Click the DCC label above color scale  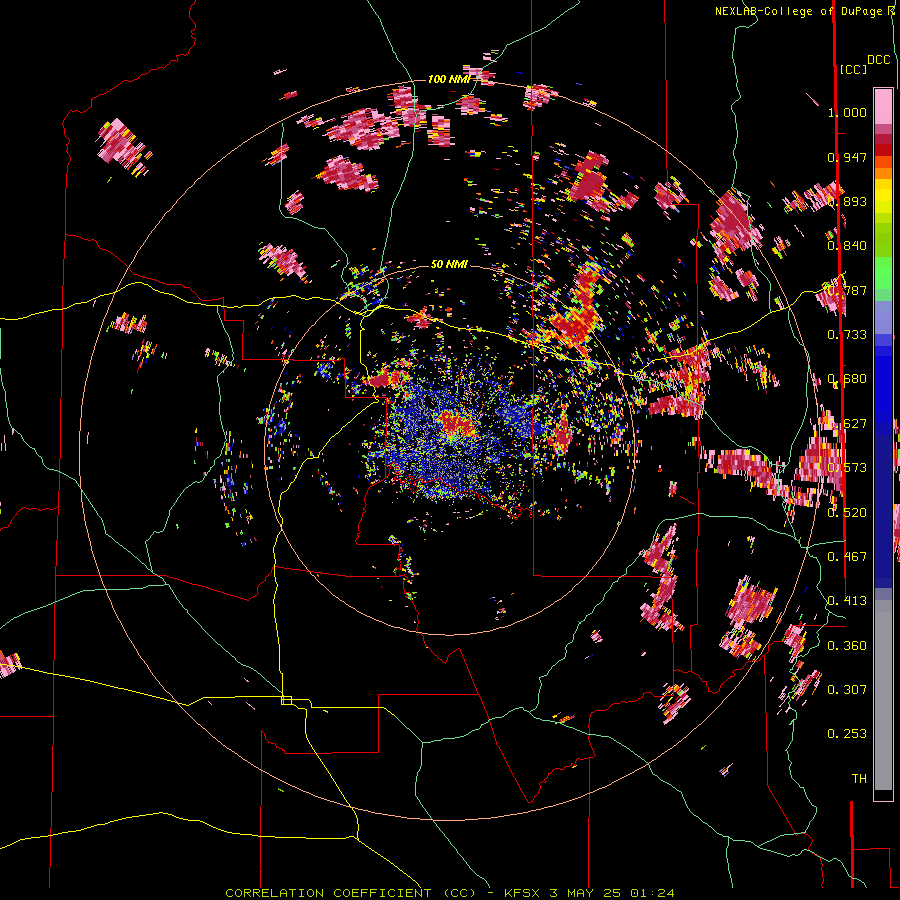[x=879, y=60]
